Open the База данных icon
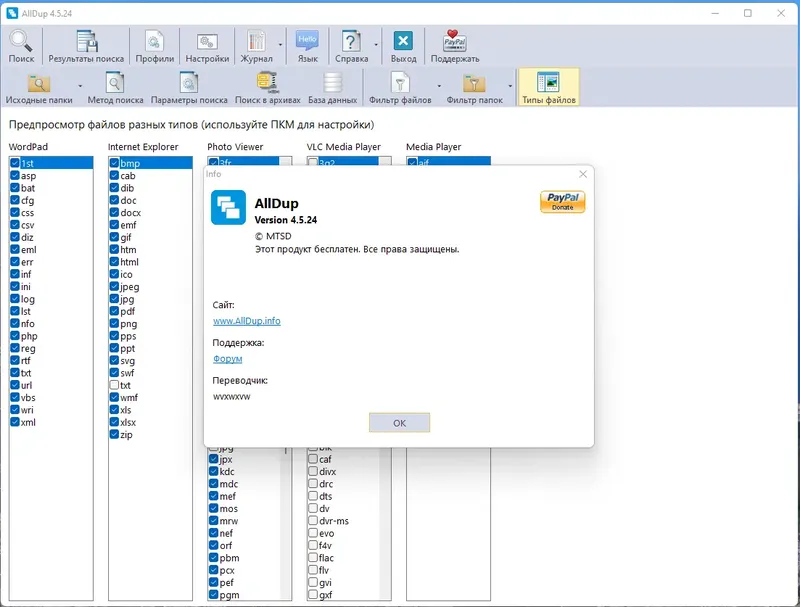The width and height of the screenshot is (800, 607). (332, 83)
